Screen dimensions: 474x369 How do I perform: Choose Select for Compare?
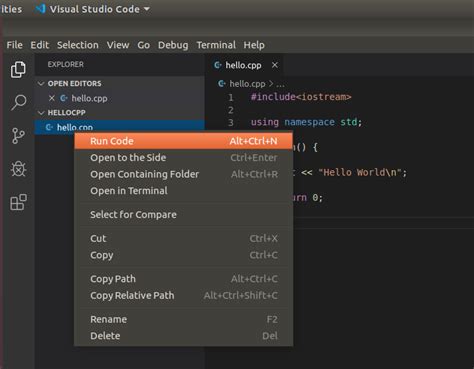[183, 215]
